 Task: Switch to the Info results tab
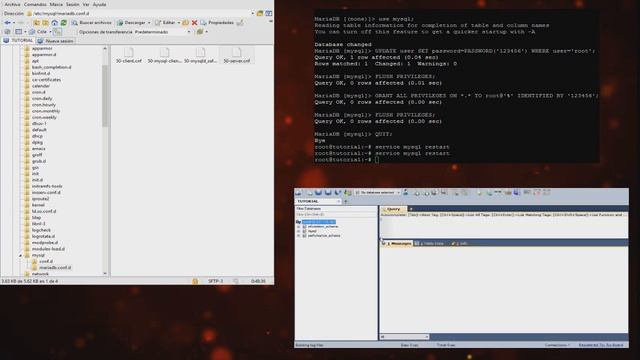[x=460, y=244]
